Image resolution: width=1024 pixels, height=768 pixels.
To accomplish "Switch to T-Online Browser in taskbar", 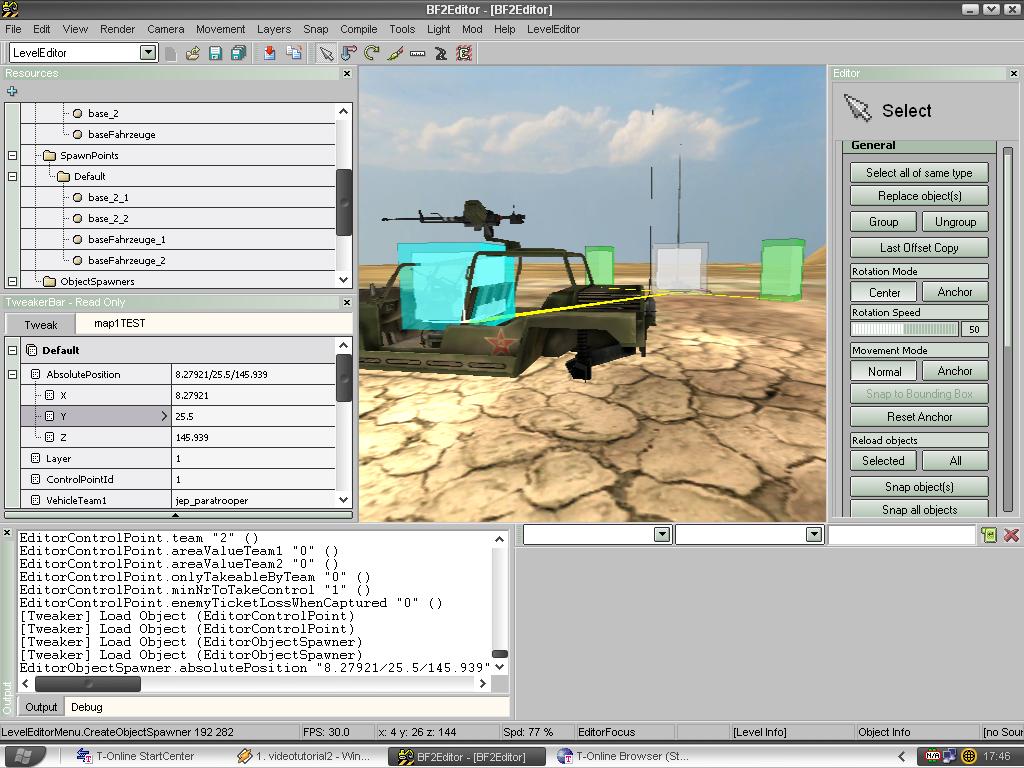I will [622, 756].
